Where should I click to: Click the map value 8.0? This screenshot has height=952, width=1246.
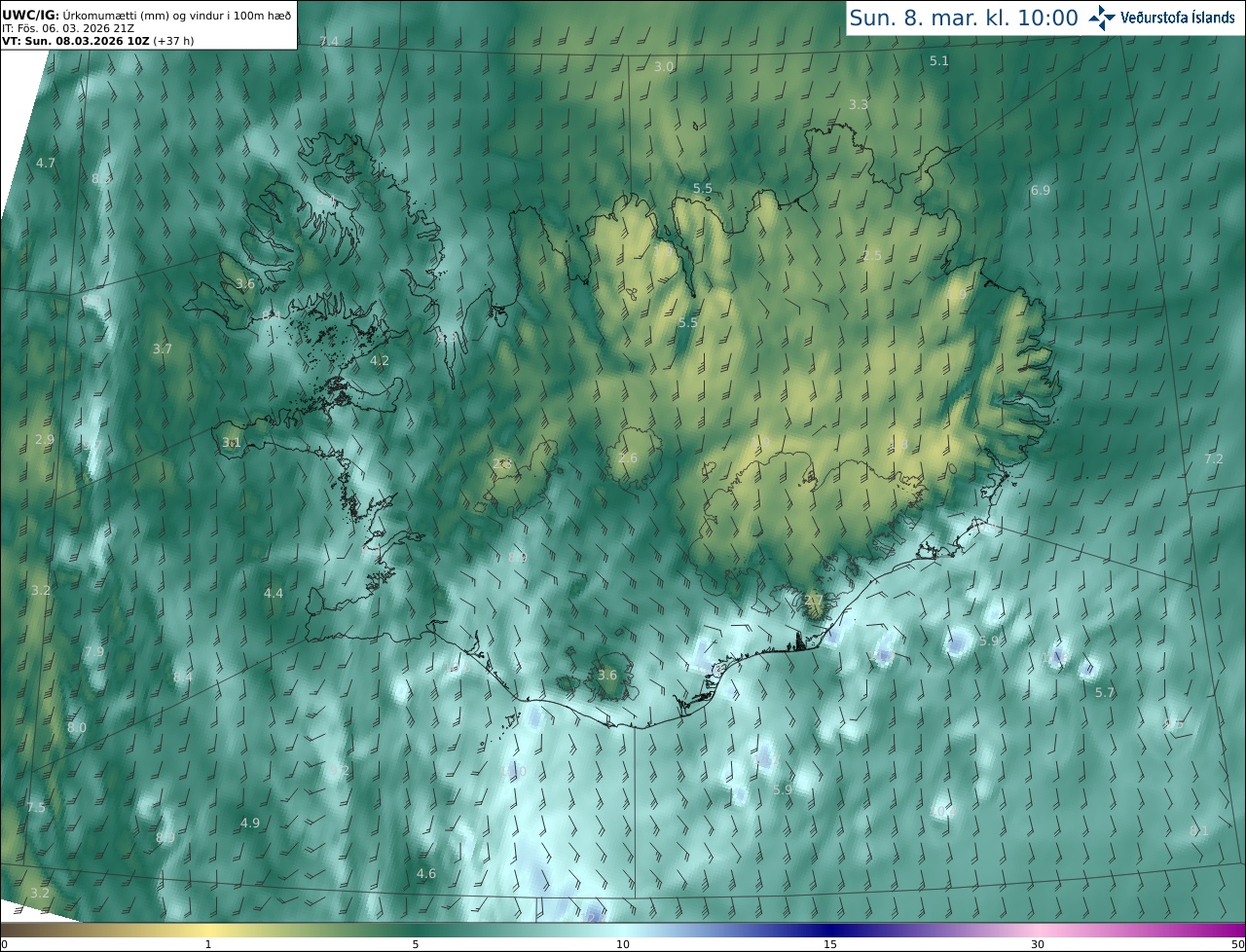tap(77, 727)
